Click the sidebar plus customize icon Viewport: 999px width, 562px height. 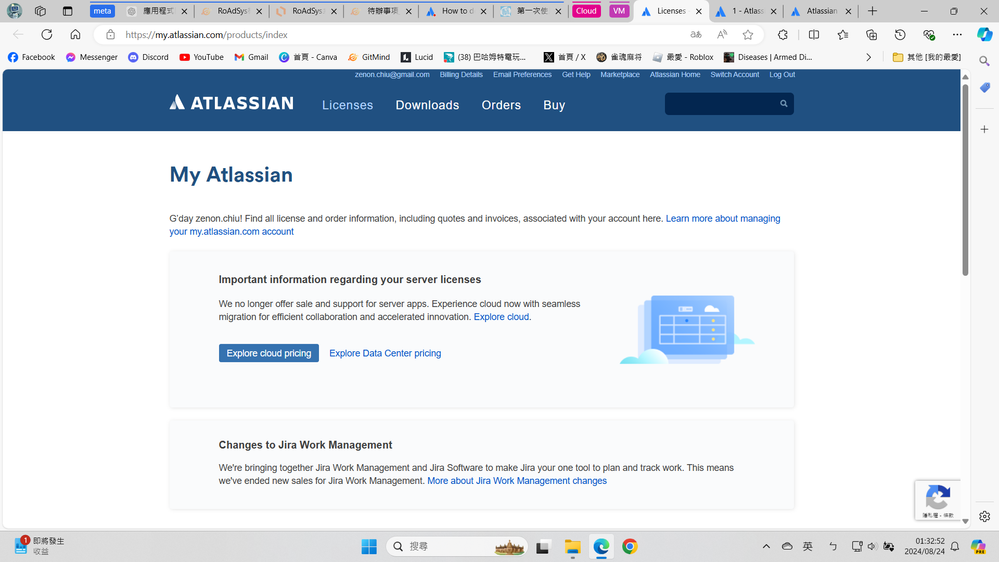coord(984,129)
